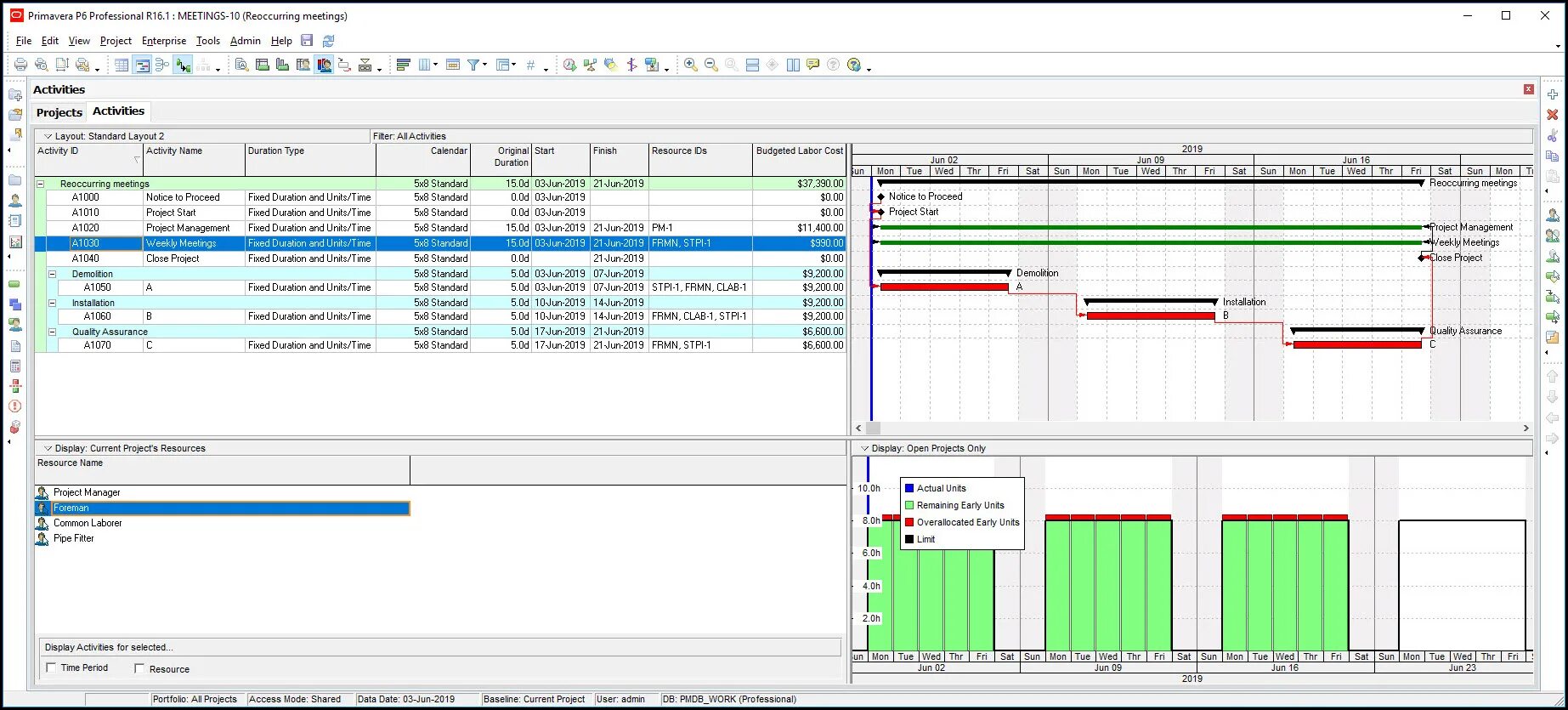Click the Zoom Out magnifier icon
The image size is (1568, 710).
711,65
